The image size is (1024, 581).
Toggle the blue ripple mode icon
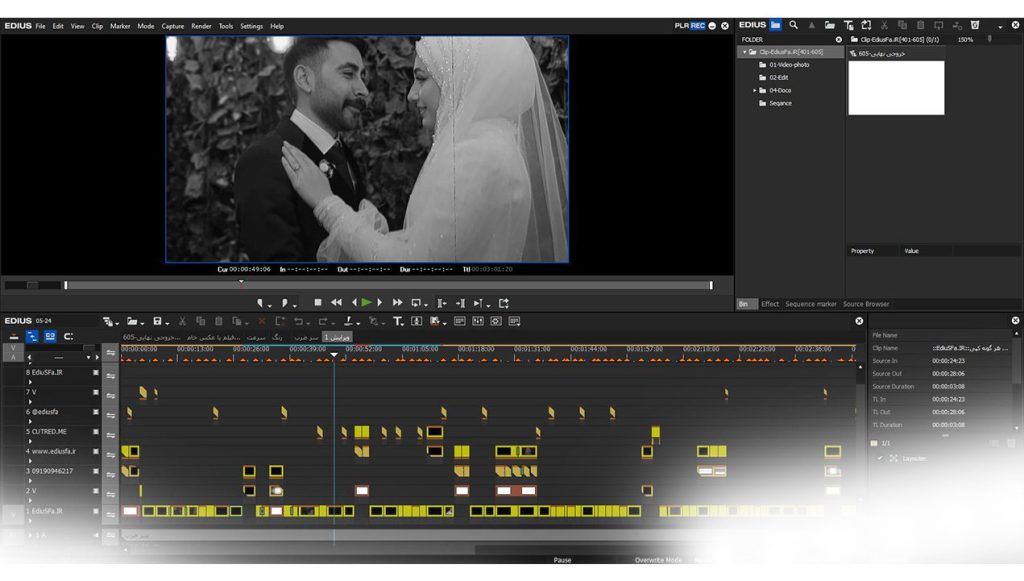point(32,336)
